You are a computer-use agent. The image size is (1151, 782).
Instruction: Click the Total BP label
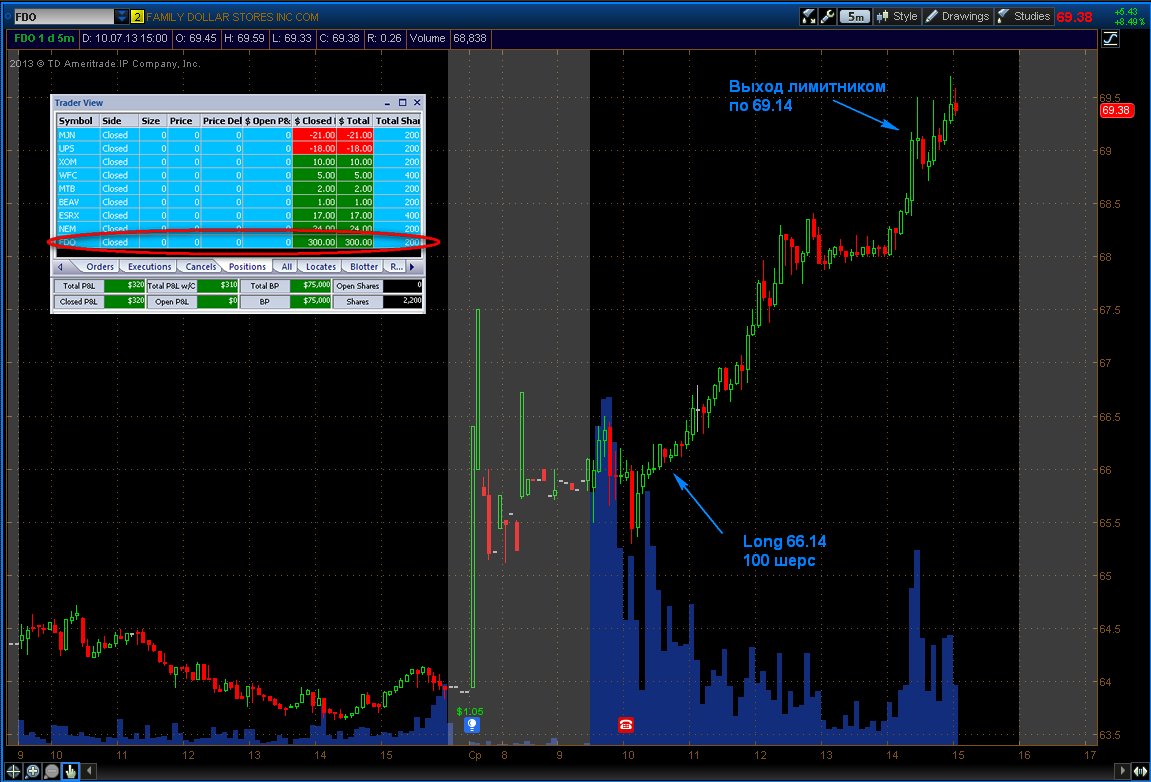click(265, 286)
